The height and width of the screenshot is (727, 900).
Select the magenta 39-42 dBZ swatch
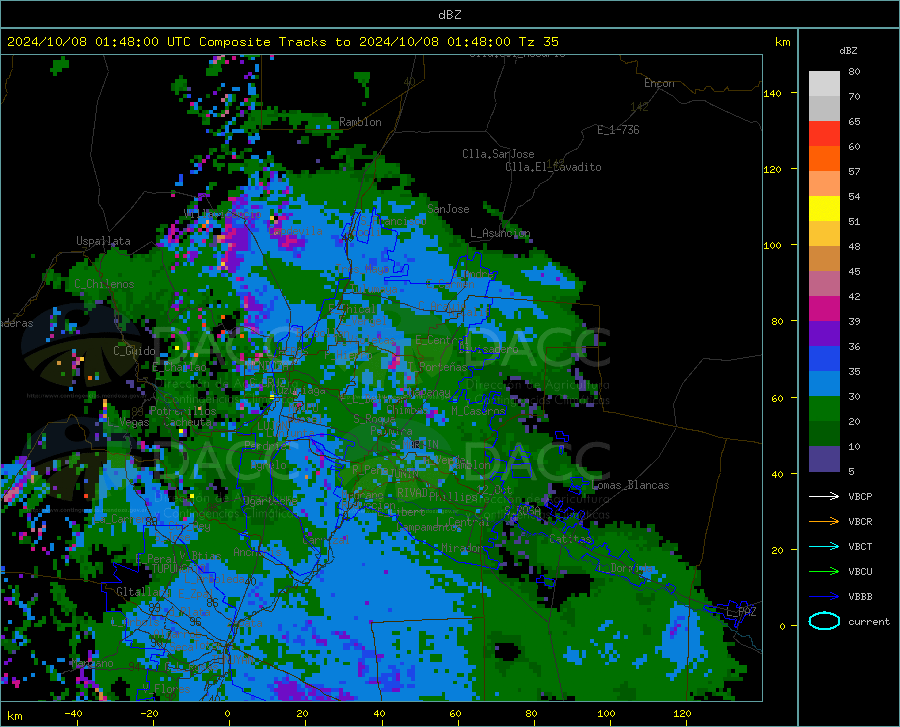(824, 309)
